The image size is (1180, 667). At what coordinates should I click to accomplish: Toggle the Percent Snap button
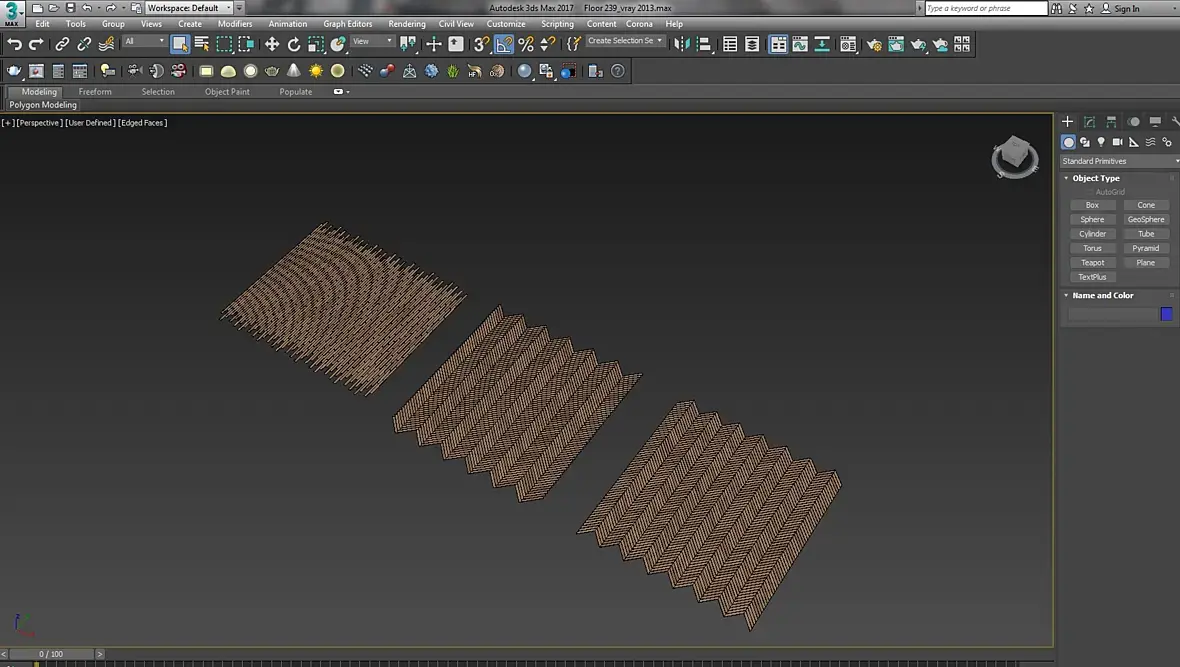pos(526,44)
